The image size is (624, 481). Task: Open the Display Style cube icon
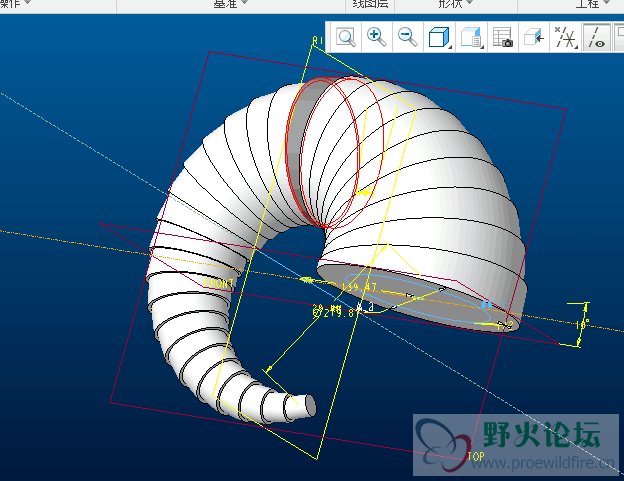[439, 37]
